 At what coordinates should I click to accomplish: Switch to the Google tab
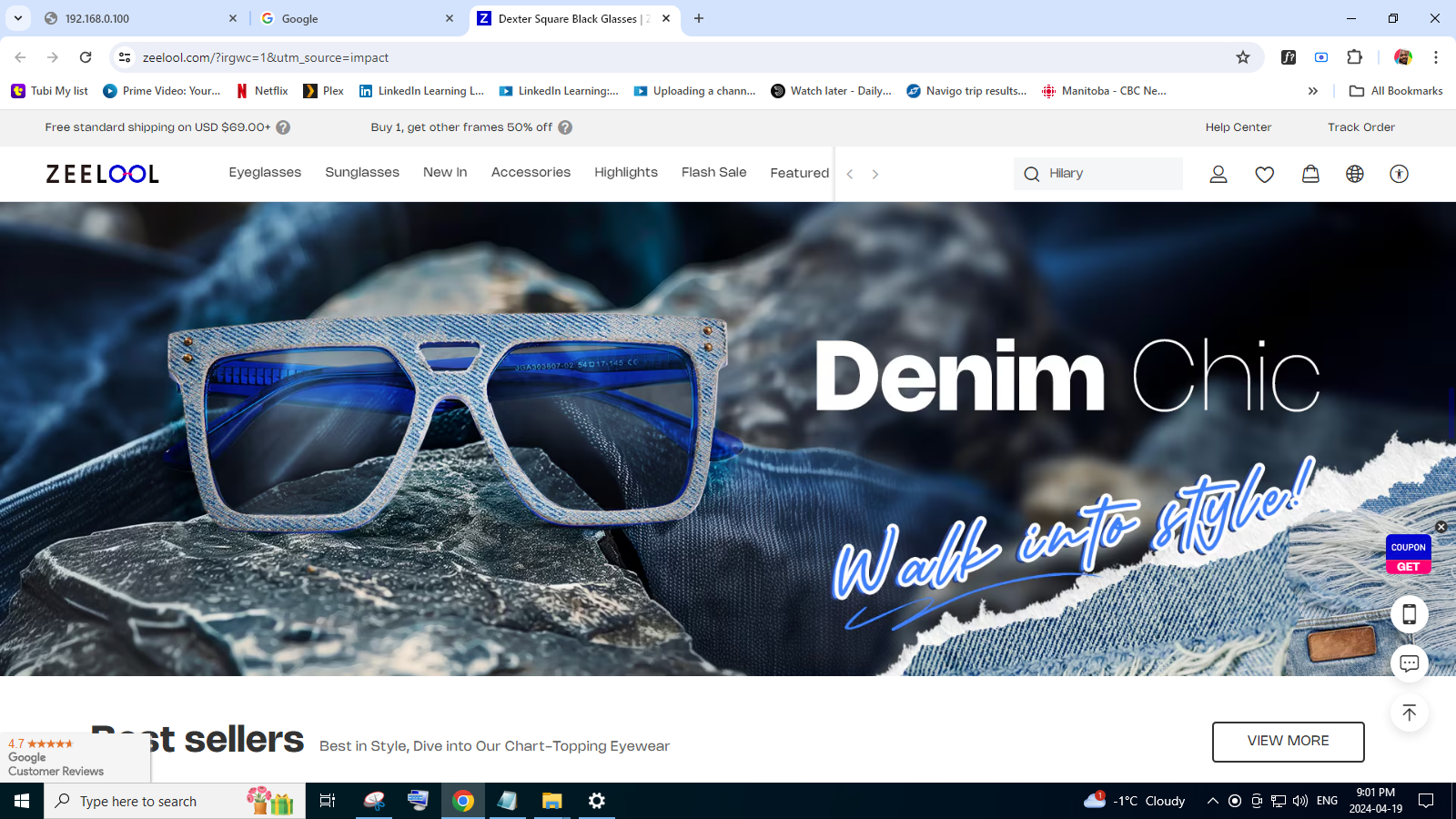click(x=355, y=18)
